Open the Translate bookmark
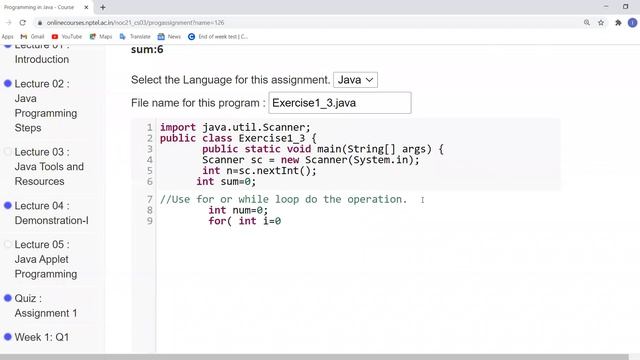Viewport: 640px width, 360px height. click(135, 37)
